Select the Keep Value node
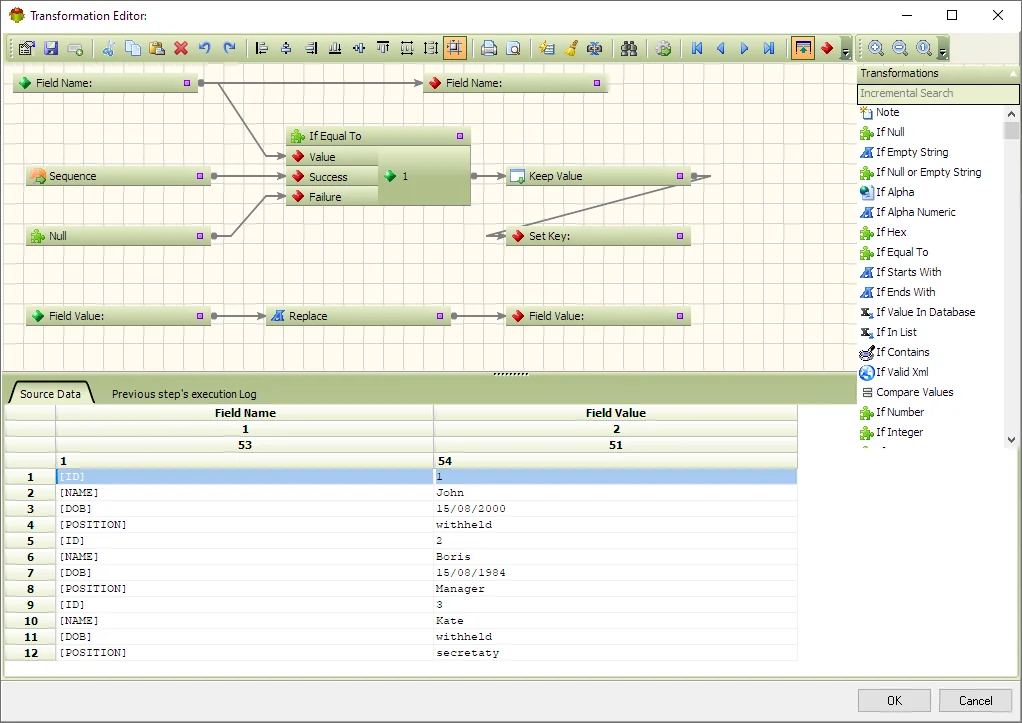The image size is (1022, 723). point(598,176)
